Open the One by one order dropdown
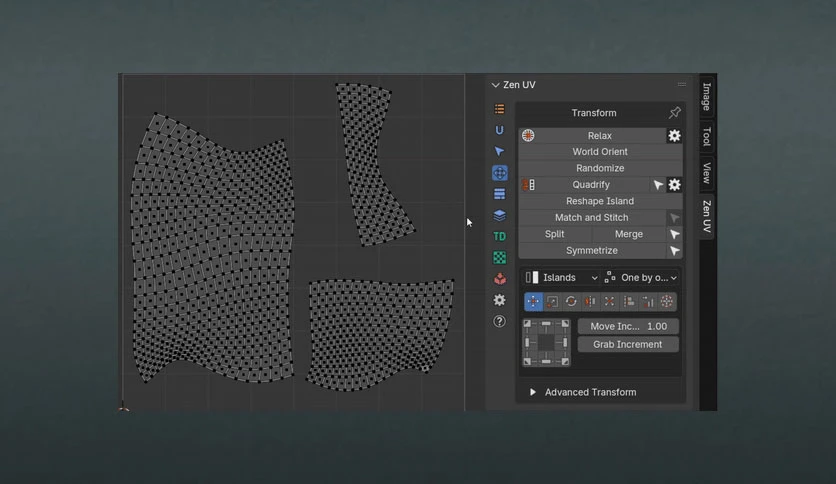Screen dimensions: 836x484 point(640,278)
